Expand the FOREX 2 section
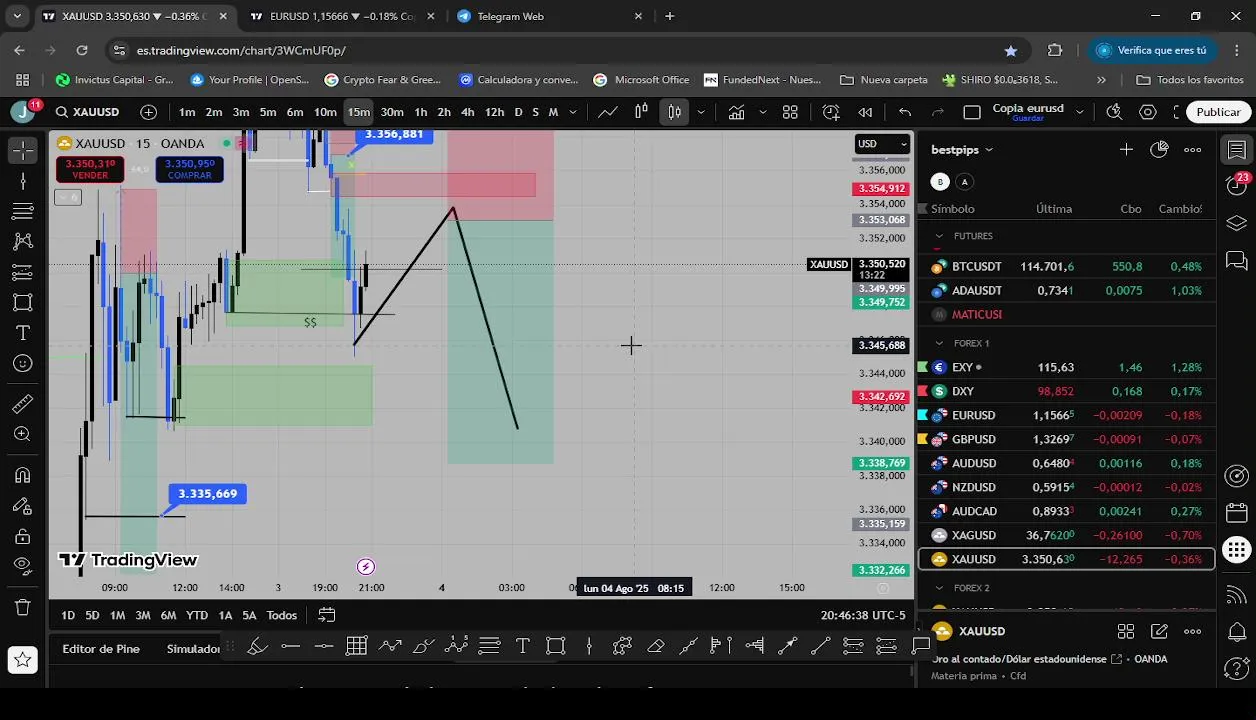 [939, 588]
